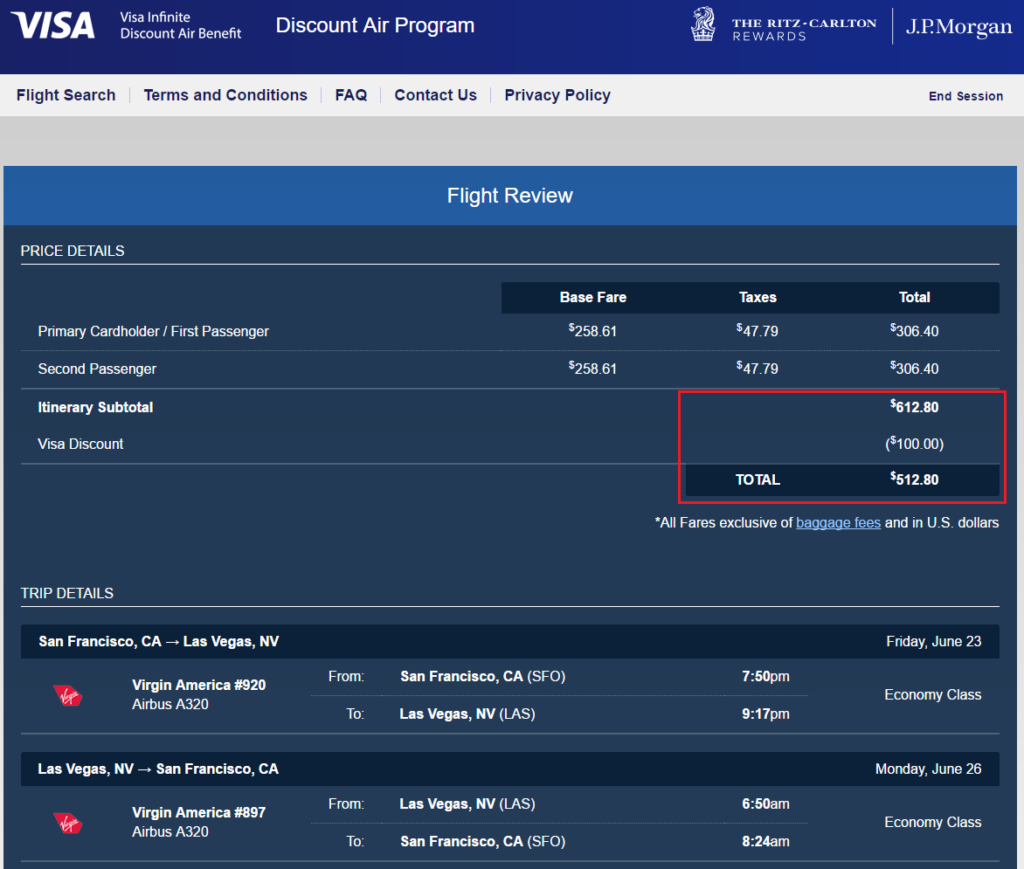Click 9:17pm arrival time
This screenshot has width=1024, height=869.
[765, 714]
